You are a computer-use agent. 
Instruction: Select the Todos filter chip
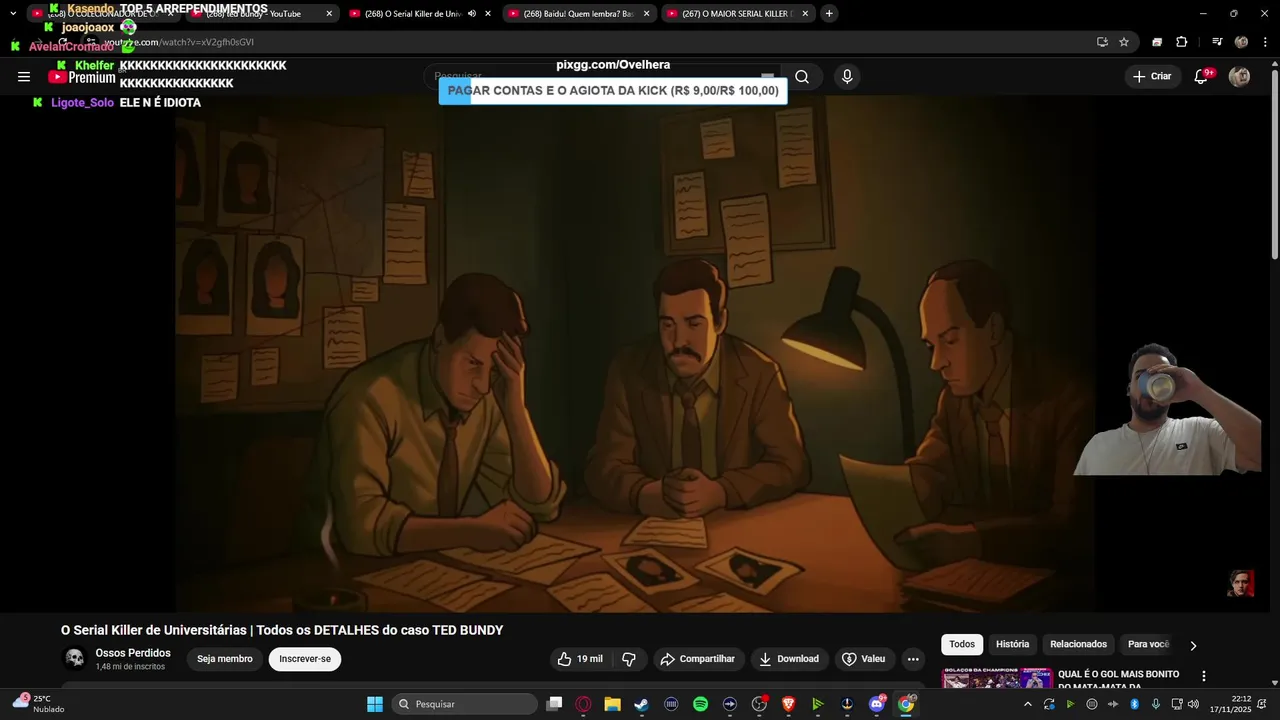click(962, 644)
